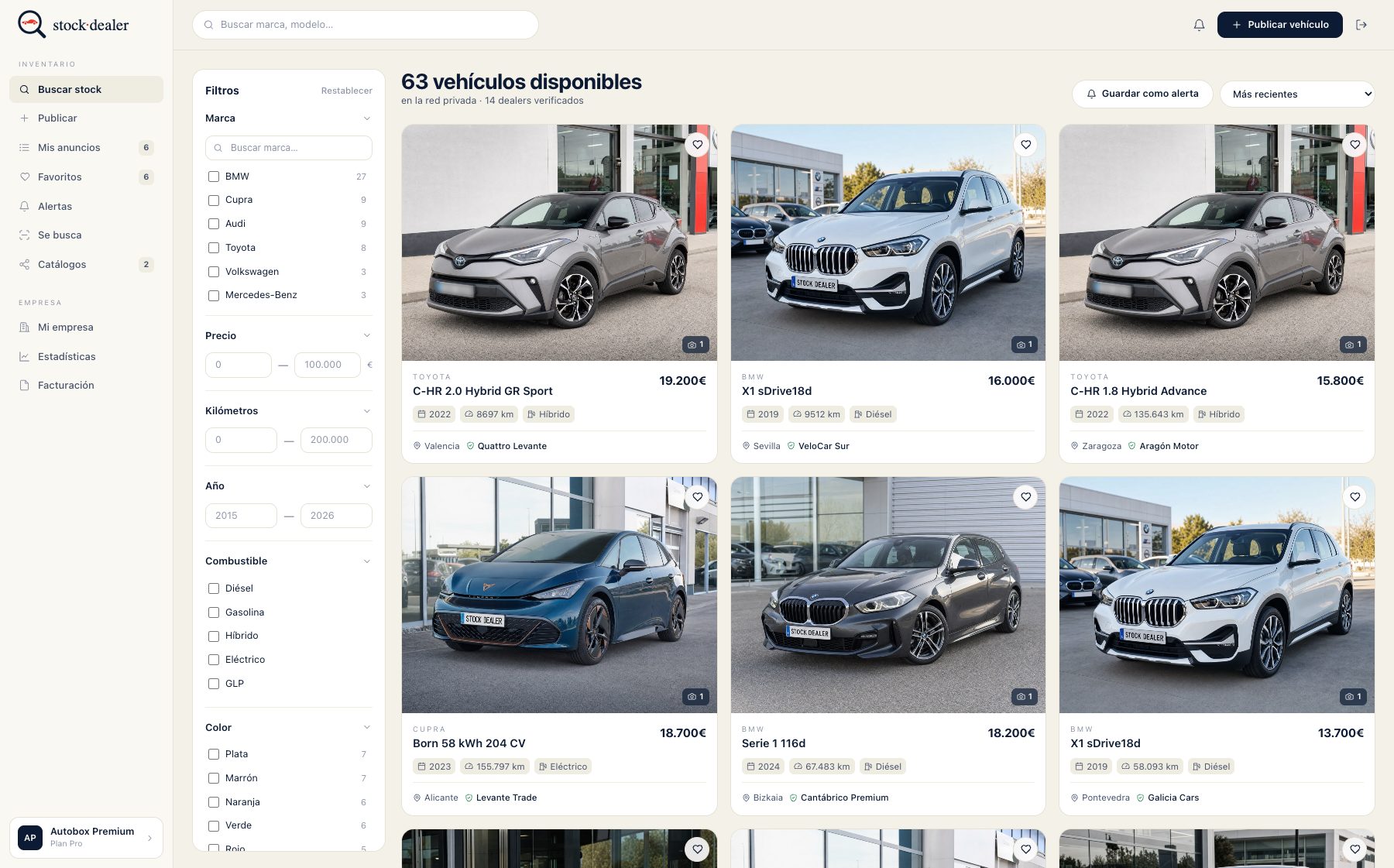Image resolution: width=1394 pixels, height=868 pixels.
Task: Open the Estadísticas page
Action: tap(86, 357)
